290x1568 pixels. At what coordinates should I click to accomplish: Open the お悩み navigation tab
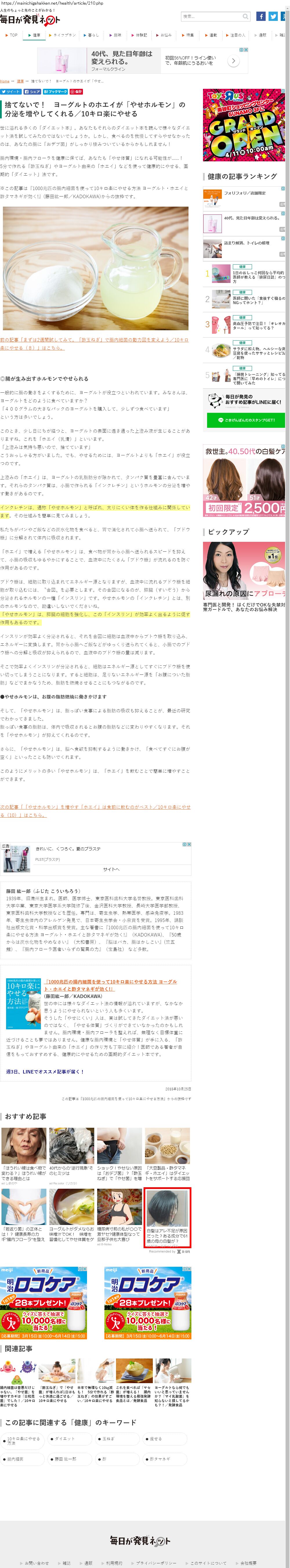point(164,35)
